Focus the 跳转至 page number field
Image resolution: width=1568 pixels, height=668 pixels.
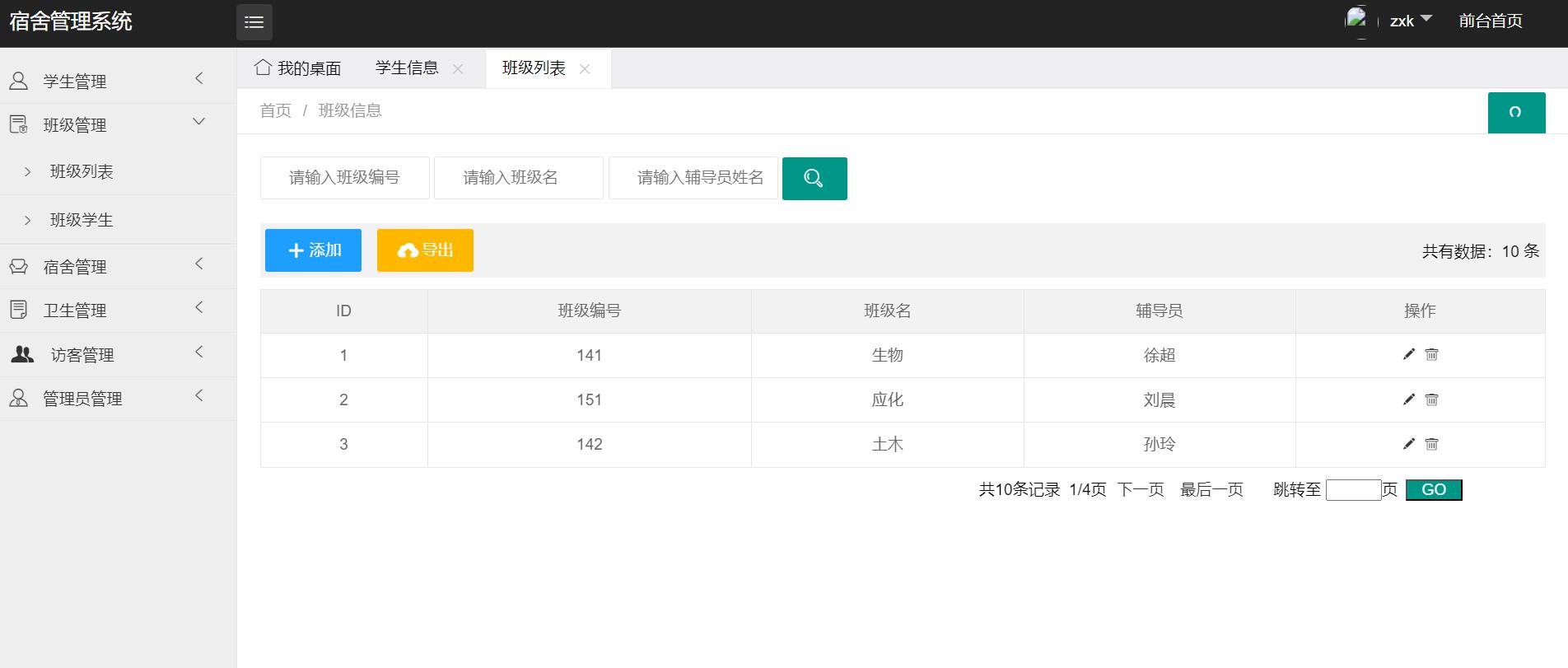(1353, 490)
